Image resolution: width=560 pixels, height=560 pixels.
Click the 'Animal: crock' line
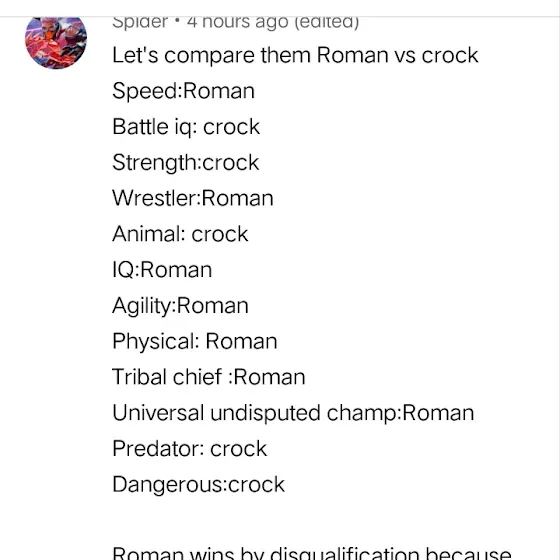coord(180,234)
